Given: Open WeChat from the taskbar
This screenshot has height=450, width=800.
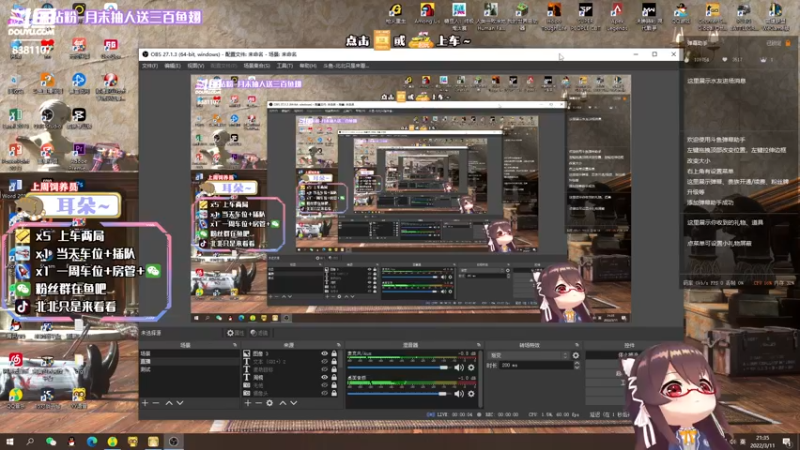Looking at the screenshot, I should coord(51,441).
